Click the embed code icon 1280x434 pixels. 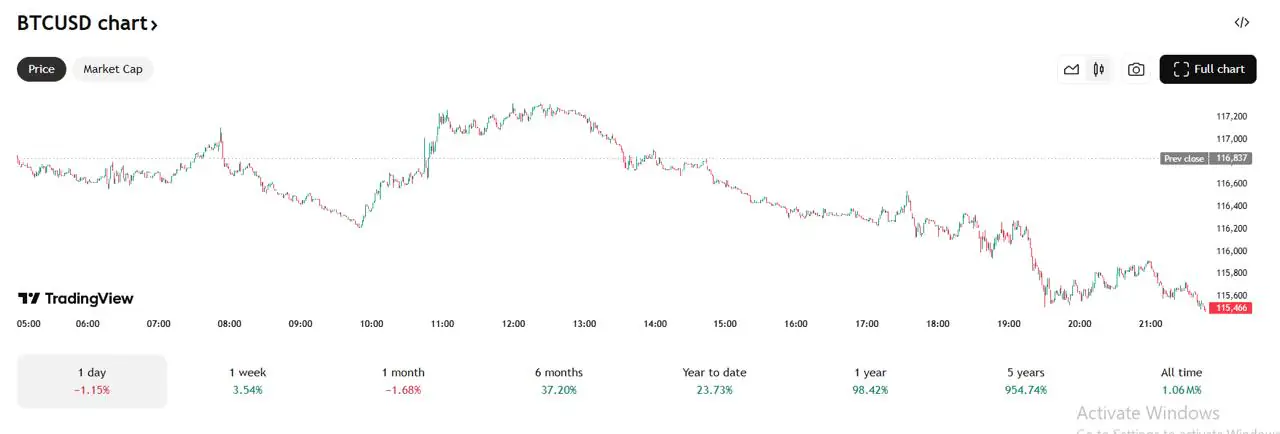[x=1241, y=22]
